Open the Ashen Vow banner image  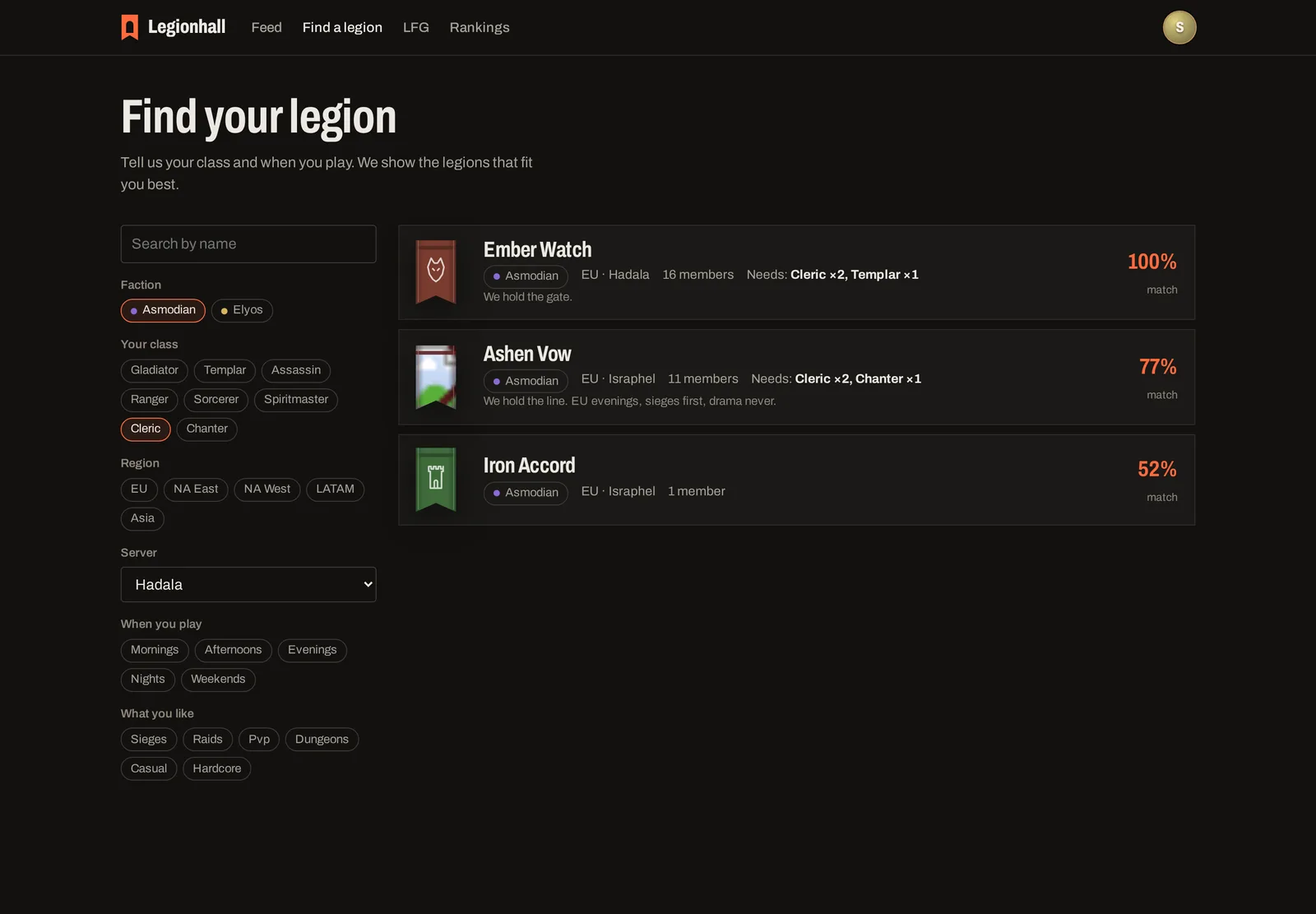click(x=436, y=377)
